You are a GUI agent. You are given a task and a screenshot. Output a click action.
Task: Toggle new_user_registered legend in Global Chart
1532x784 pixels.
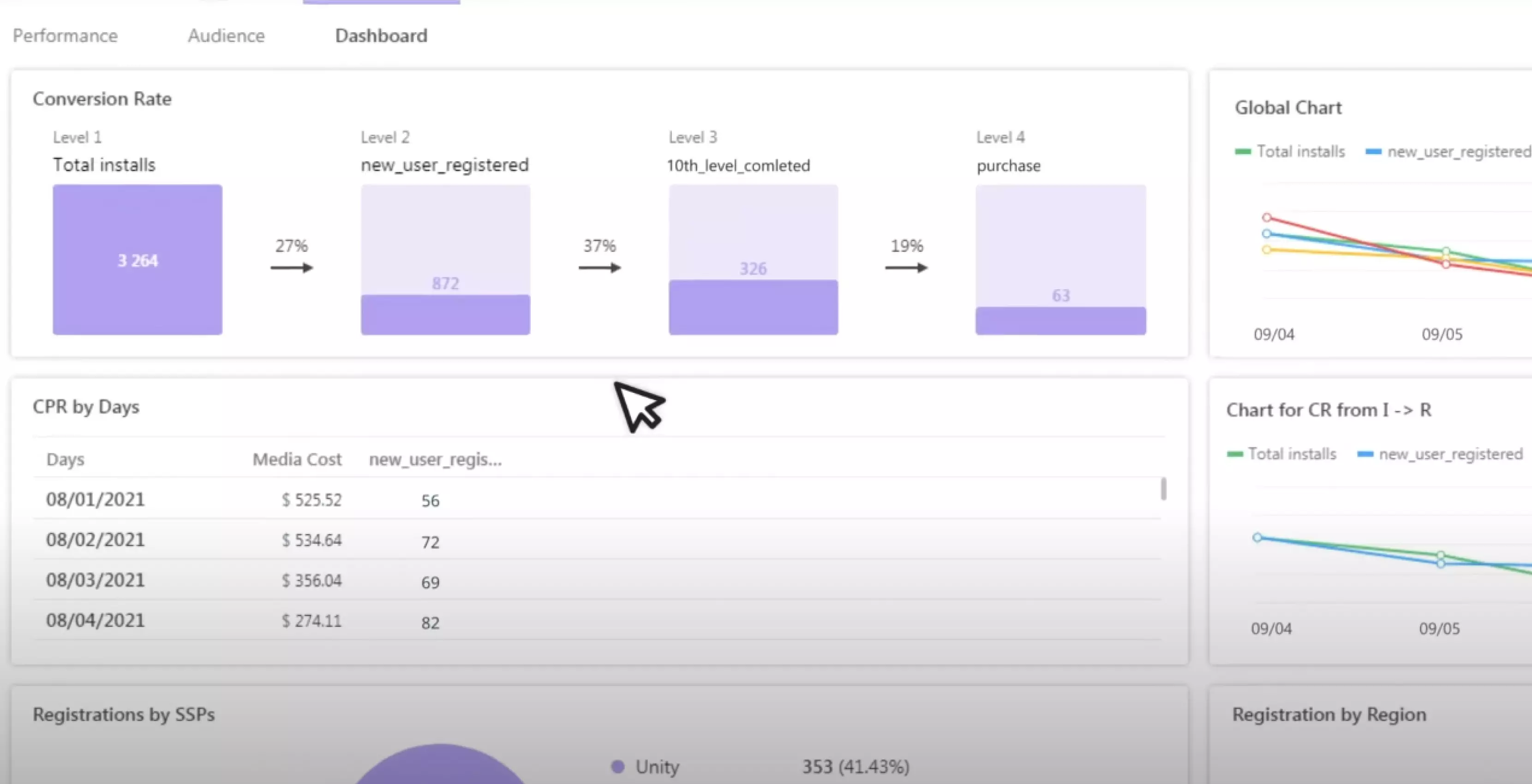pos(1449,152)
